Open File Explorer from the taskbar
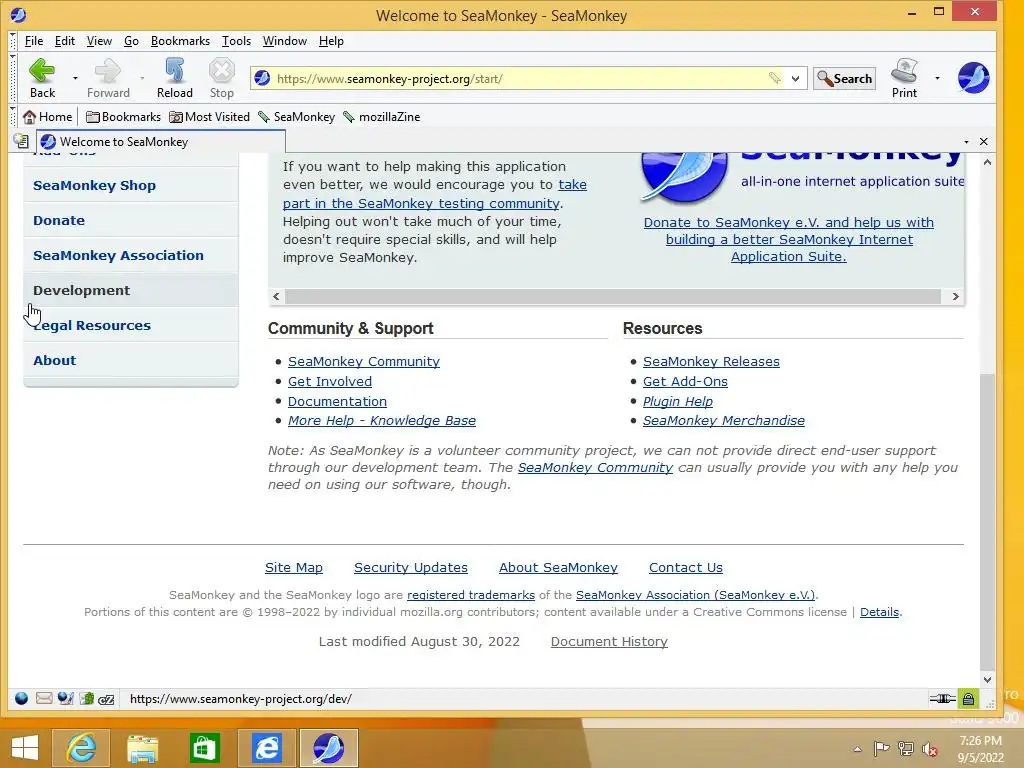 tap(142, 748)
